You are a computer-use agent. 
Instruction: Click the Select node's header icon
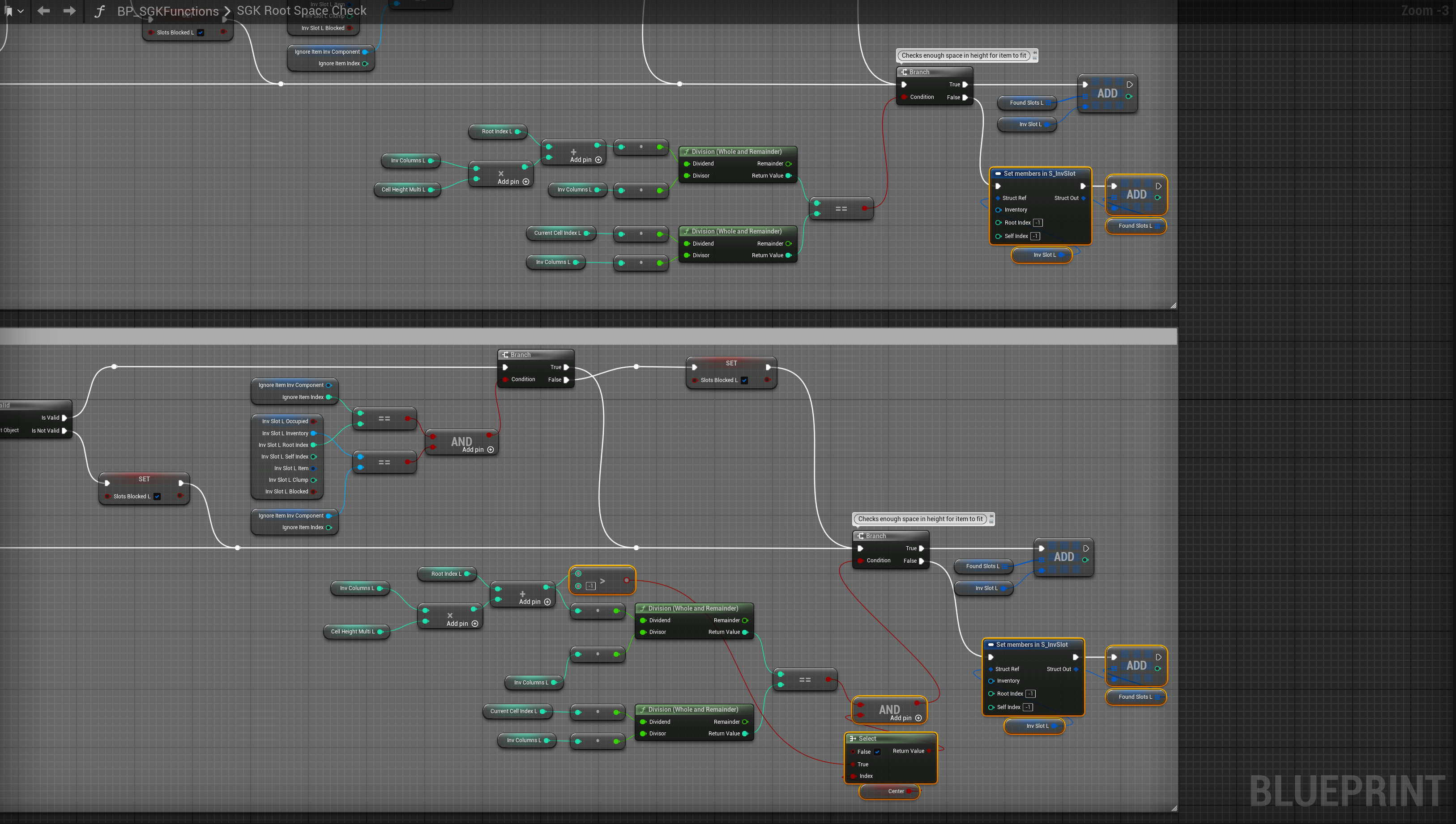[853, 739]
